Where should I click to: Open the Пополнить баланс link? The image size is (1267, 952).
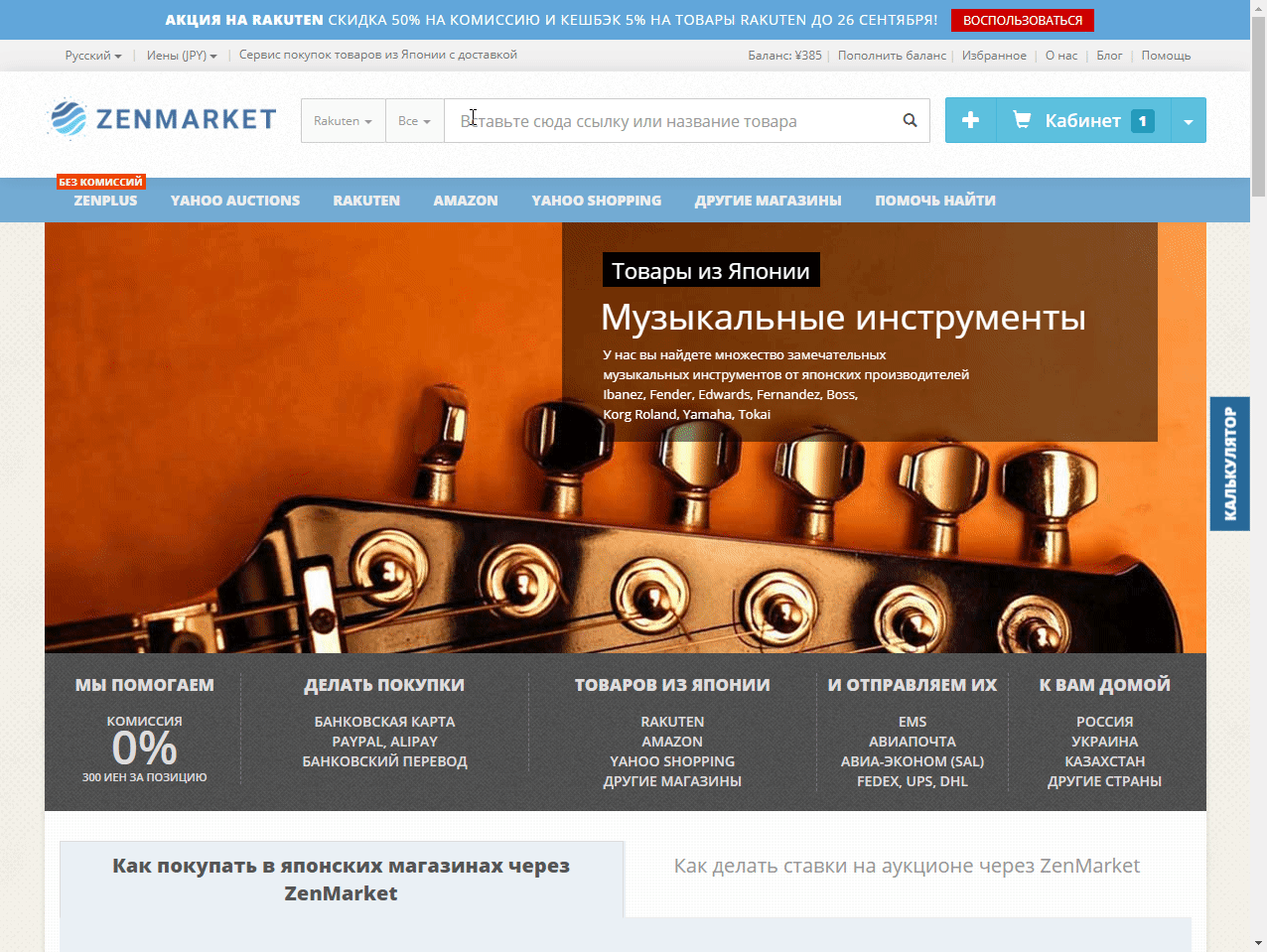click(x=892, y=56)
